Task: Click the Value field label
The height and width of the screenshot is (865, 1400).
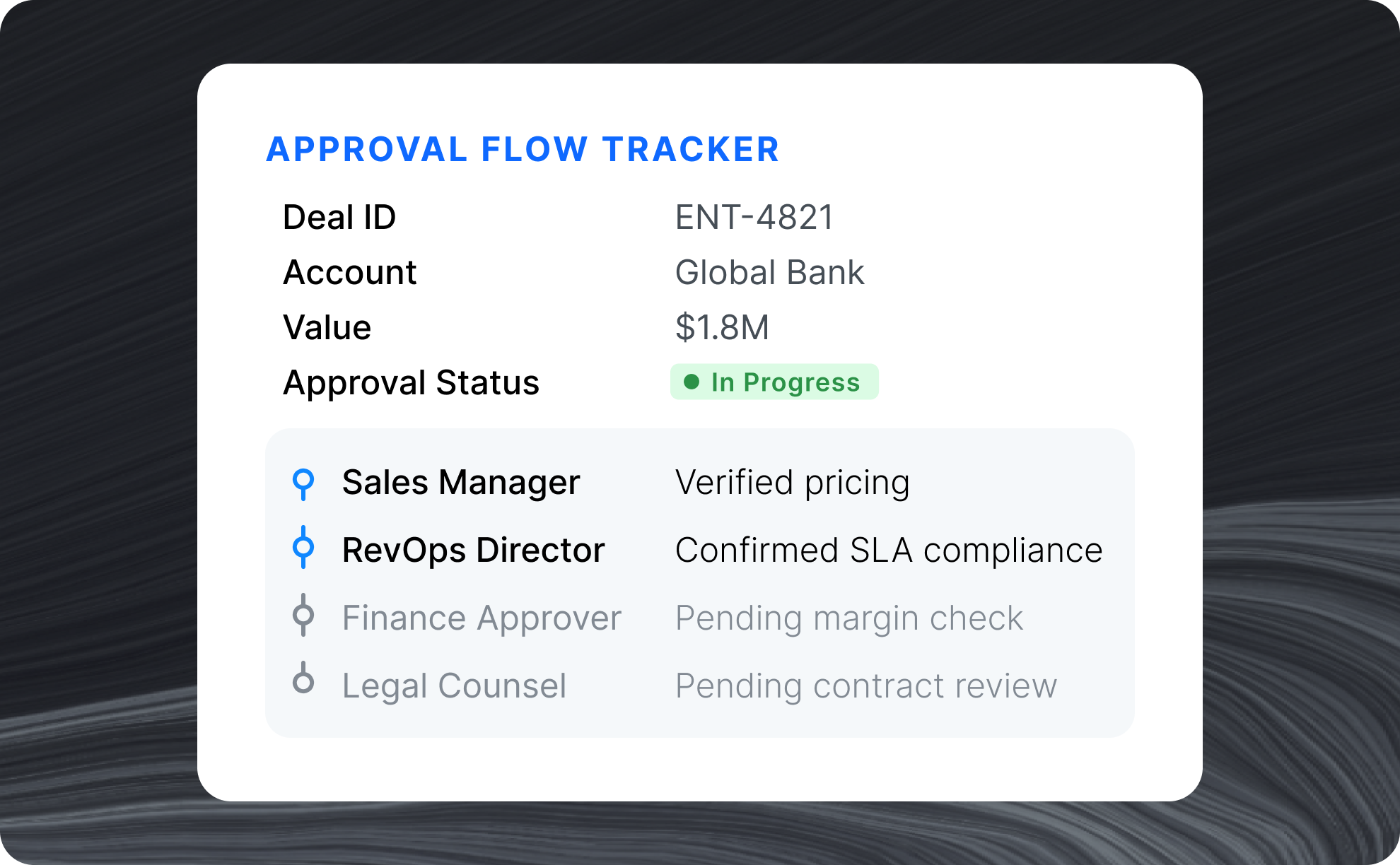Action: coord(327,328)
